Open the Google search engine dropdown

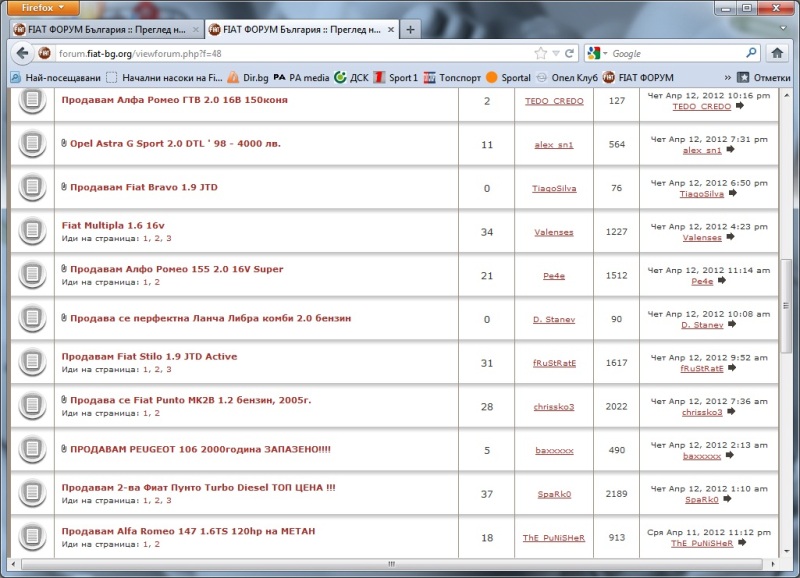click(598, 54)
